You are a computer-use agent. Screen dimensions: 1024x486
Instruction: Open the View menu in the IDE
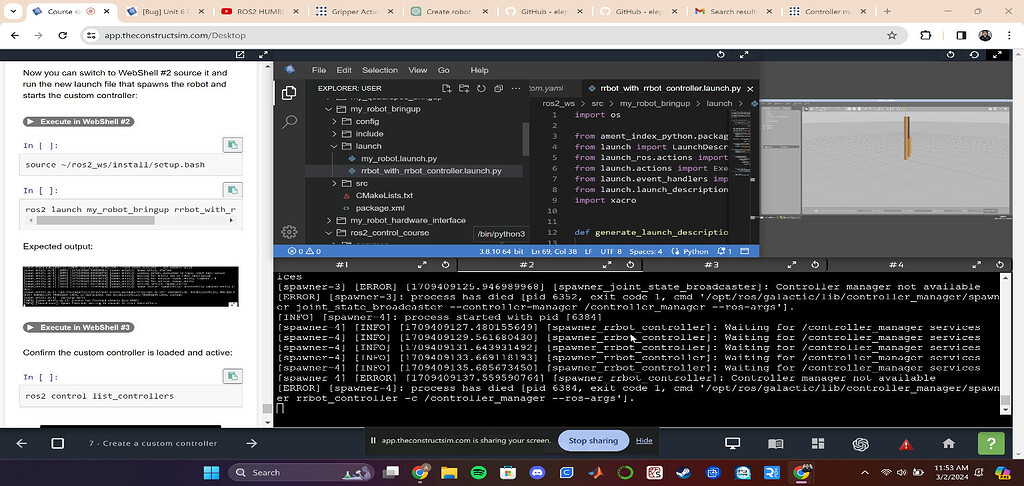coord(417,70)
